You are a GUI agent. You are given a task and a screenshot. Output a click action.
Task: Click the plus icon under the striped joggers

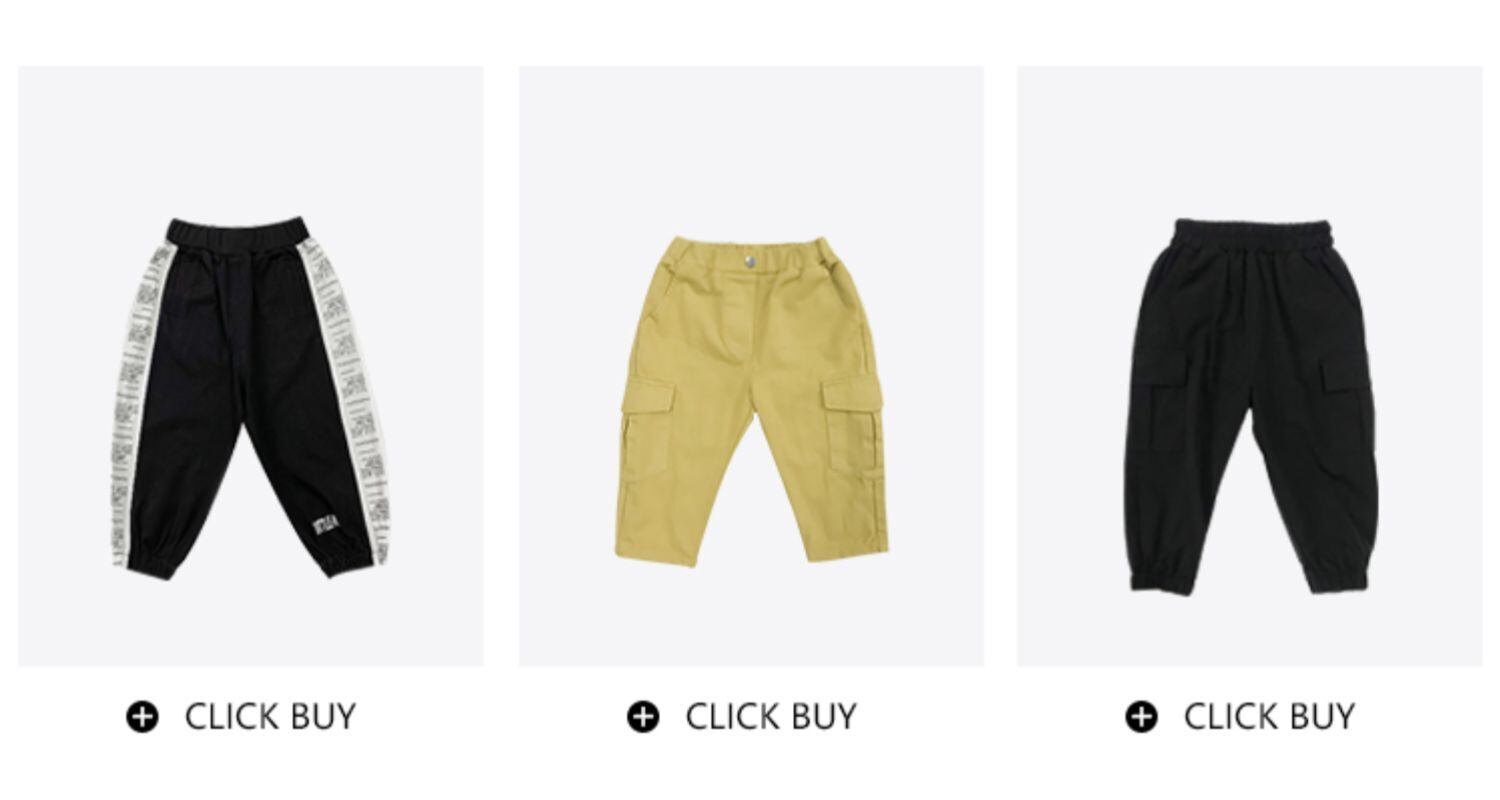click(x=142, y=717)
